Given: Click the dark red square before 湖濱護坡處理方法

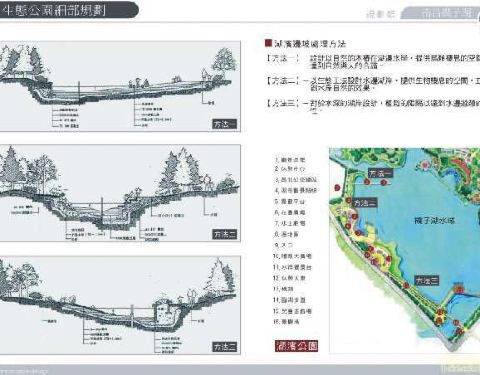Looking at the screenshot, I should click(x=268, y=43).
